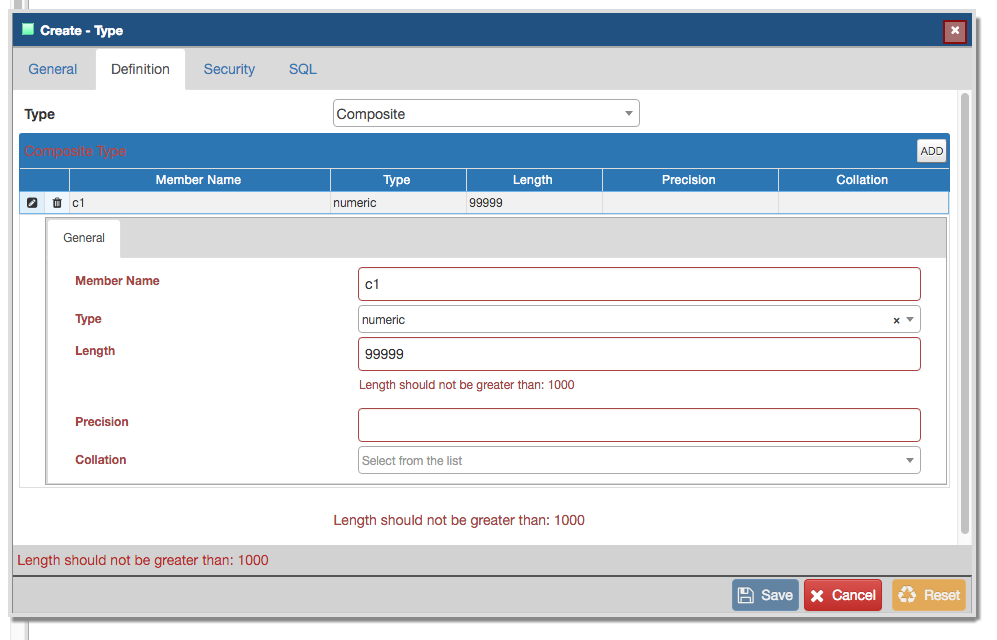
Task: Open the Collation select list
Action: pyautogui.click(x=638, y=460)
